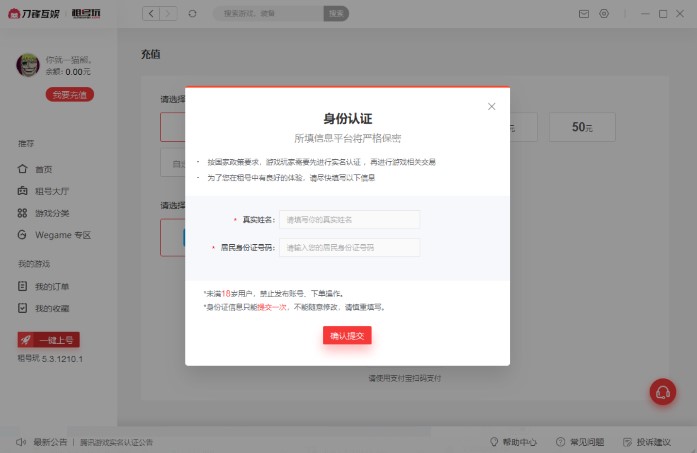Click the 居民身份证号码 input field
Image resolution: width=697 pixels, height=453 pixels.
349,247
